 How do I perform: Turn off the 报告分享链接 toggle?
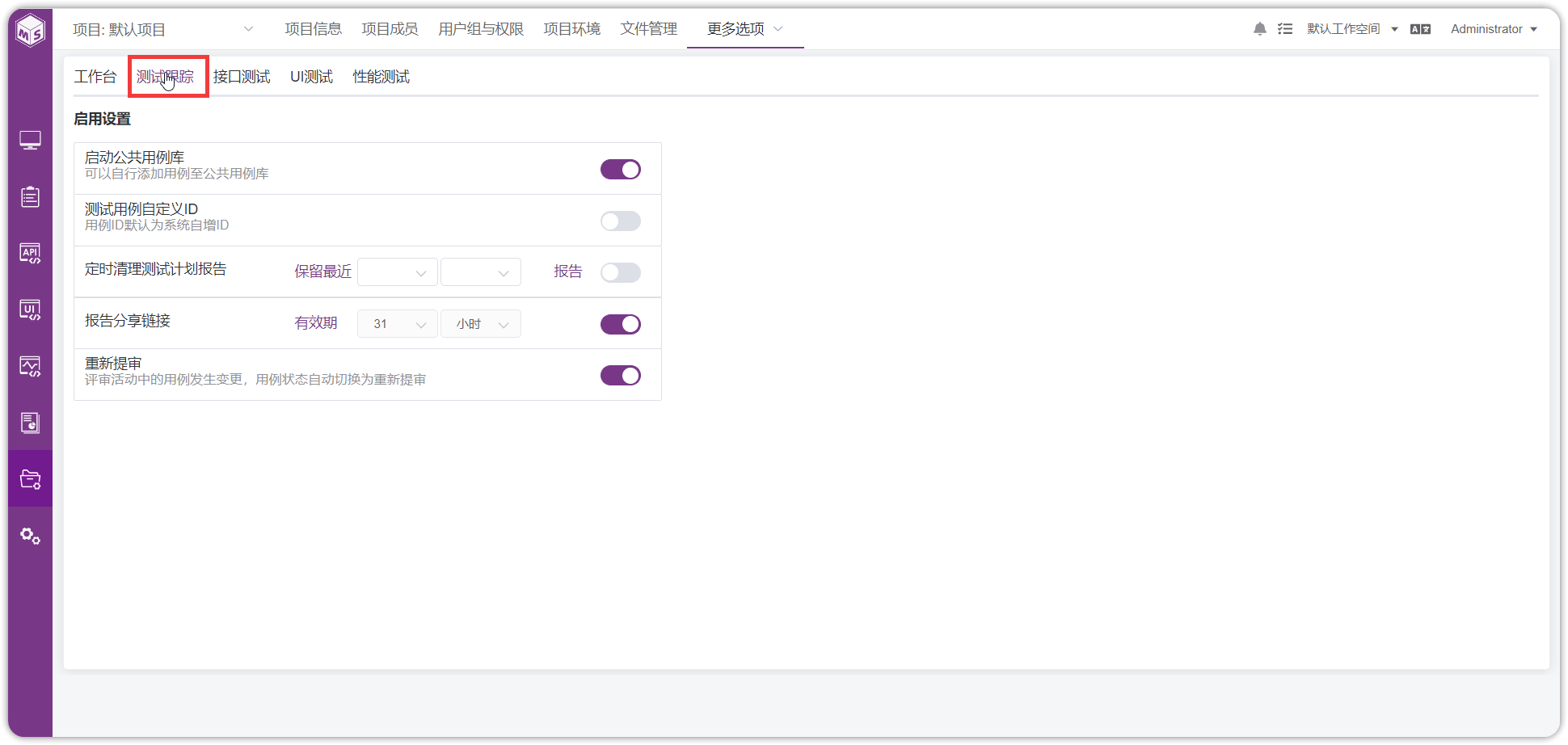coord(621,324)
